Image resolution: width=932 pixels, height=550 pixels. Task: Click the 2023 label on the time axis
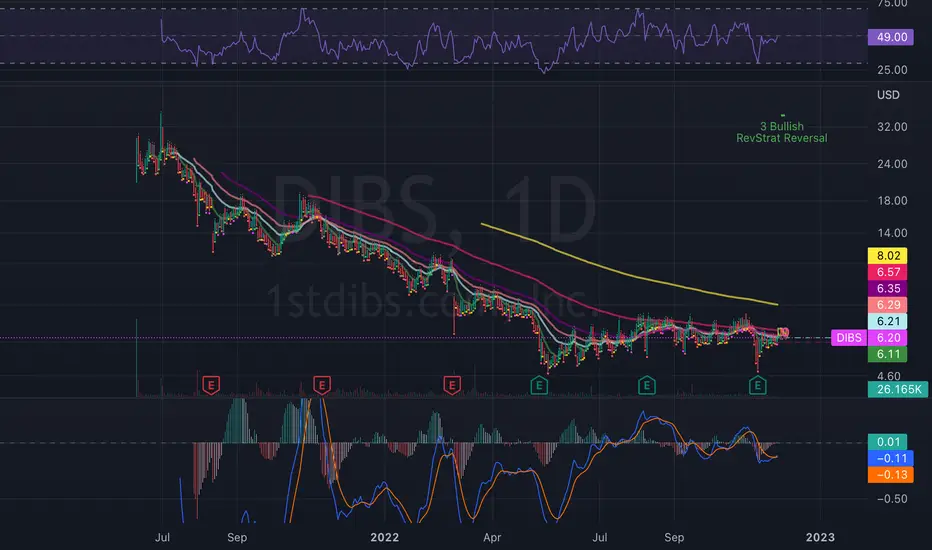820,538
